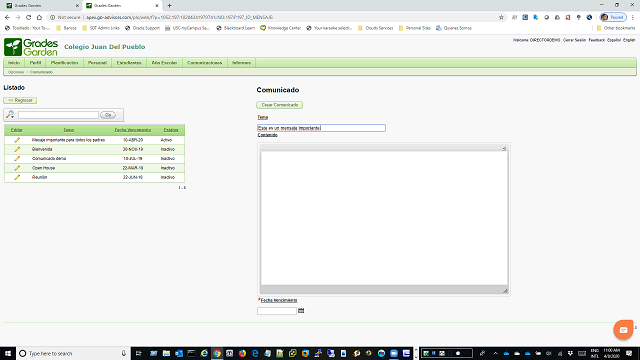This screenshot has height=360, width=640.
Task: Click the Go search button
Action: pyautogui.click(x=108, y=115)
